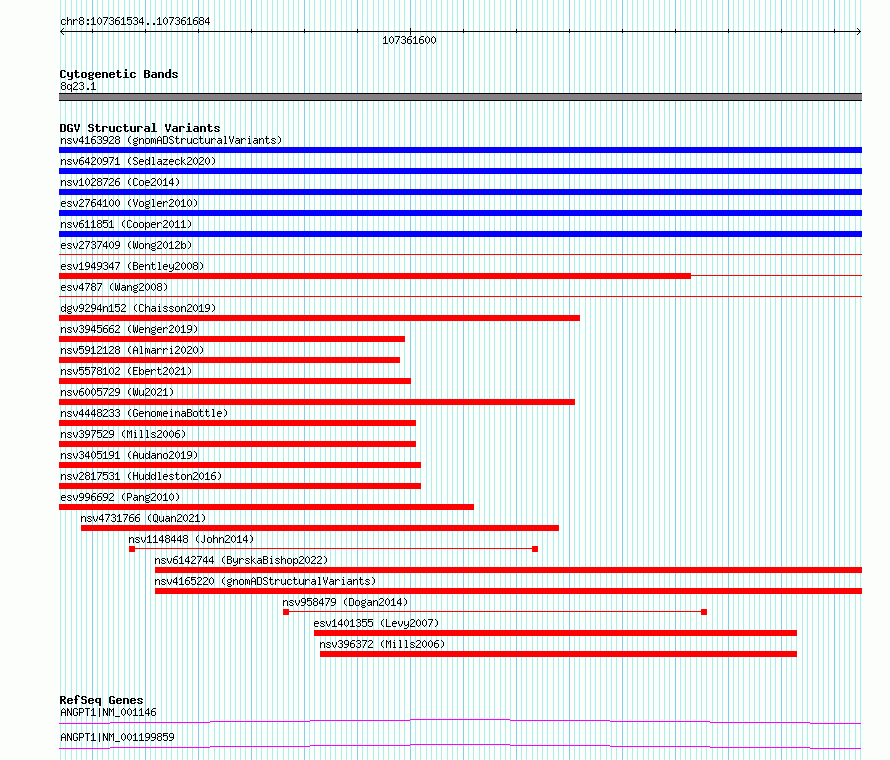The width and height of the screenshot is (890, 760).
Task: Click the red Levy2007 variant bar
Action: (x=556, y=633)
